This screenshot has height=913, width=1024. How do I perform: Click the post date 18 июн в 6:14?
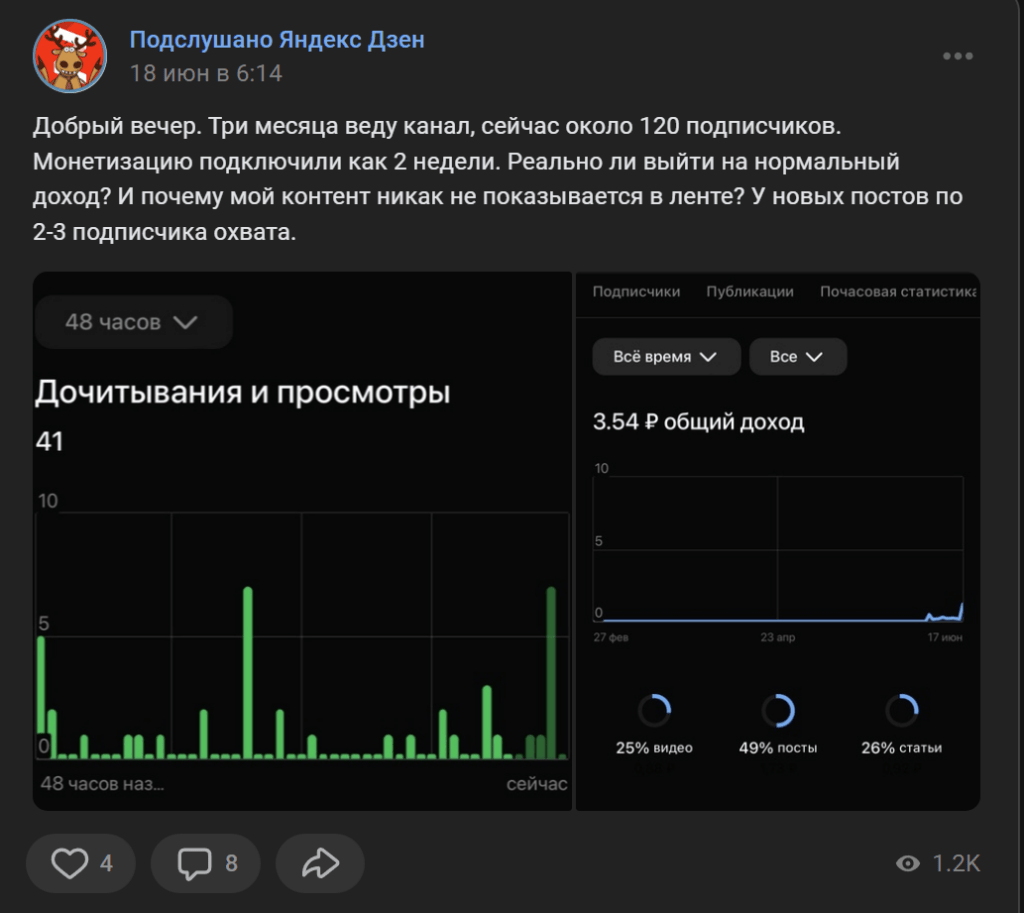pyautogui.click(x=206, y=73)
